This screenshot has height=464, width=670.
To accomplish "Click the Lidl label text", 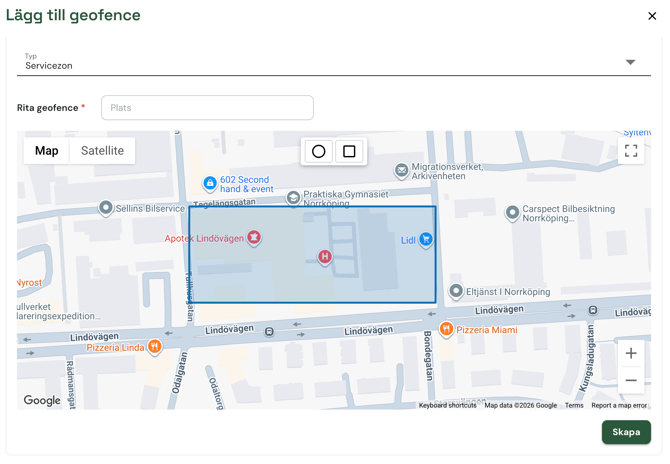I will coord(408,241).
